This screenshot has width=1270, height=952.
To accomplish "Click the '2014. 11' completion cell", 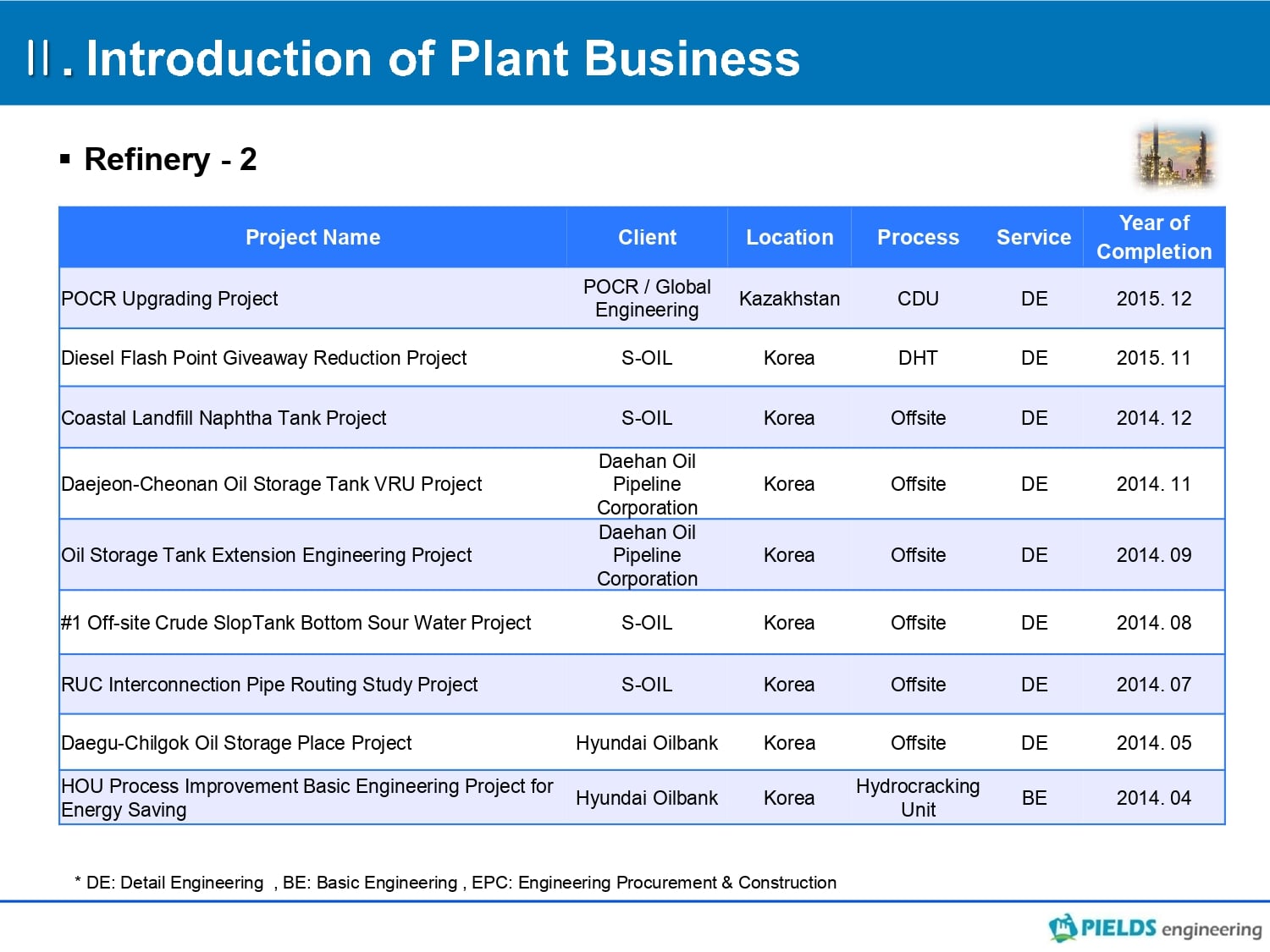I will (x=1153, y=484).
